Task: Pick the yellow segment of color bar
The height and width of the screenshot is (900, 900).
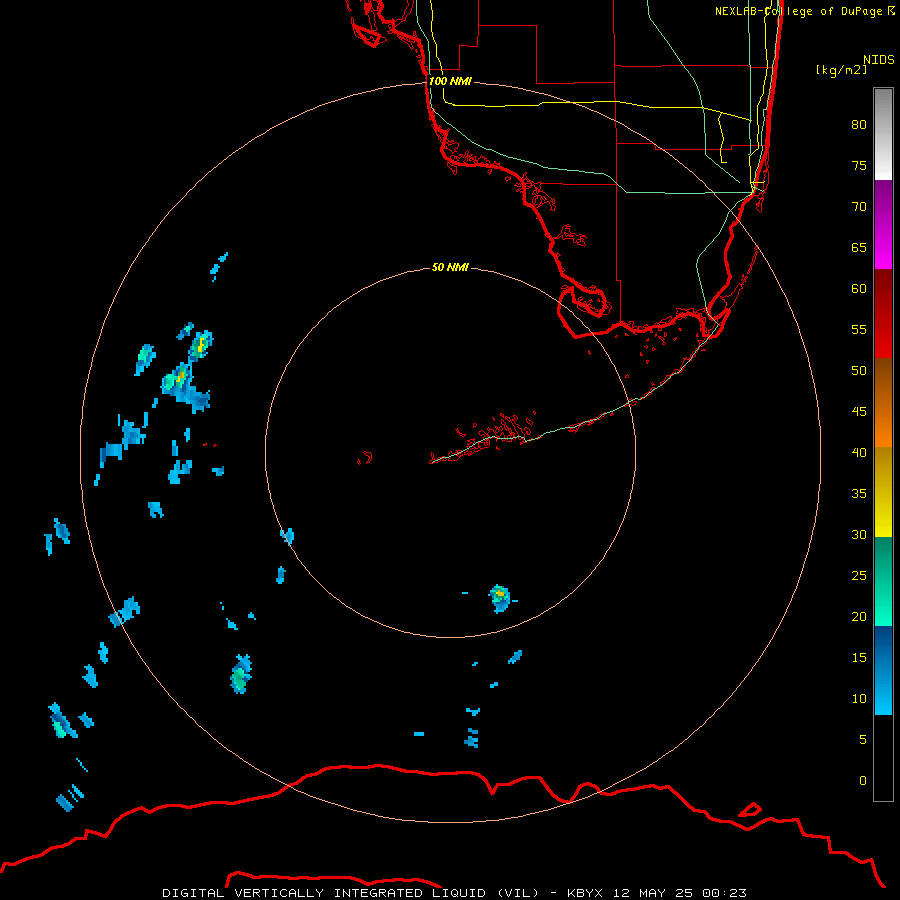Action: (x=883, y=492)
